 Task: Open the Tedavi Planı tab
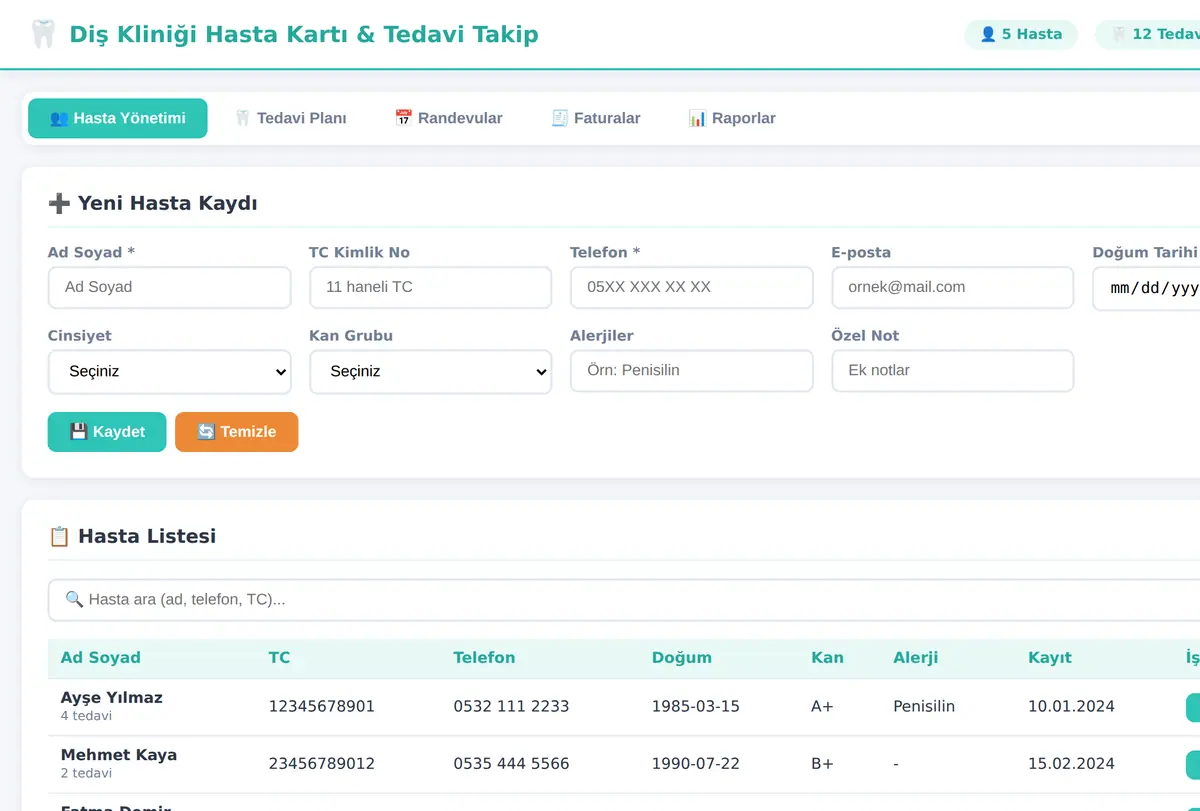pyautogui.click(x=290, y=118)
